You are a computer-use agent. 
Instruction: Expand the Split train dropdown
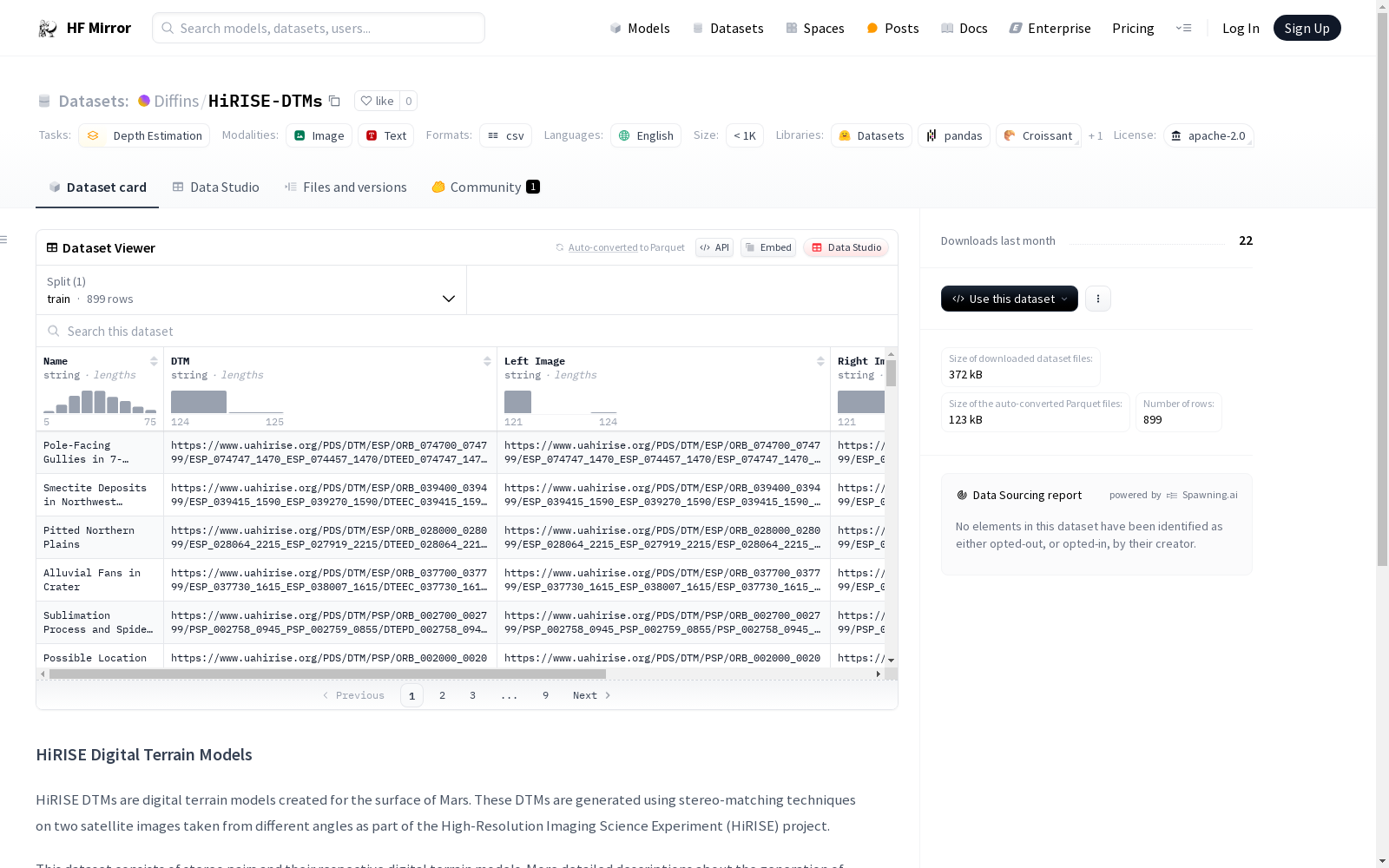click(x=252, y=290)
